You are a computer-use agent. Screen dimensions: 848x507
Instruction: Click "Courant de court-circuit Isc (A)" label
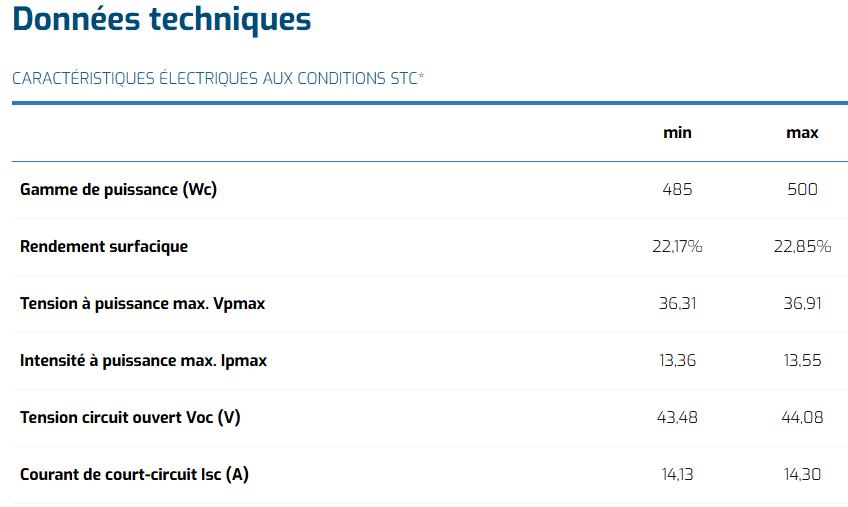point(134,474)
